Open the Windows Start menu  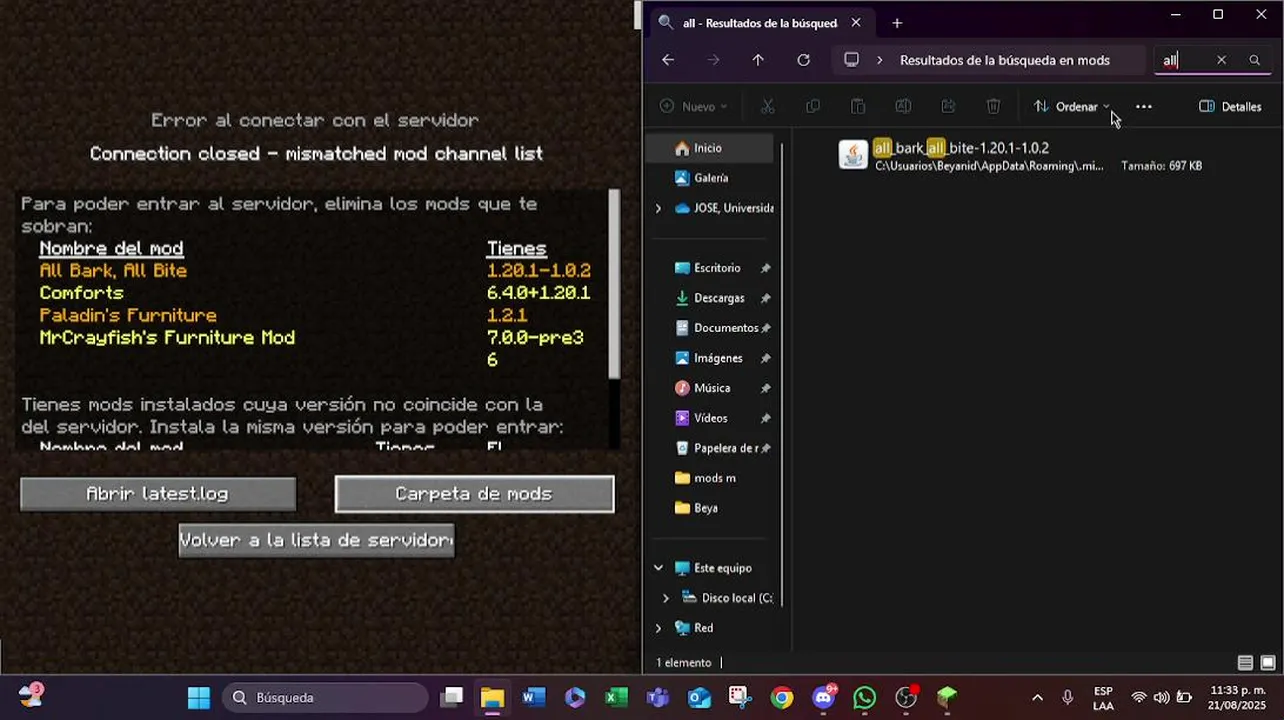pos(199,697)
